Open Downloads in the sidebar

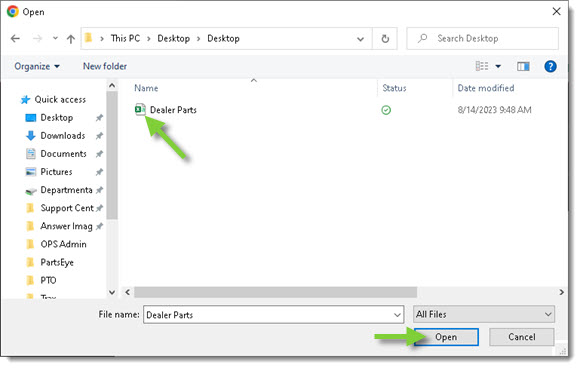[63, 136]
